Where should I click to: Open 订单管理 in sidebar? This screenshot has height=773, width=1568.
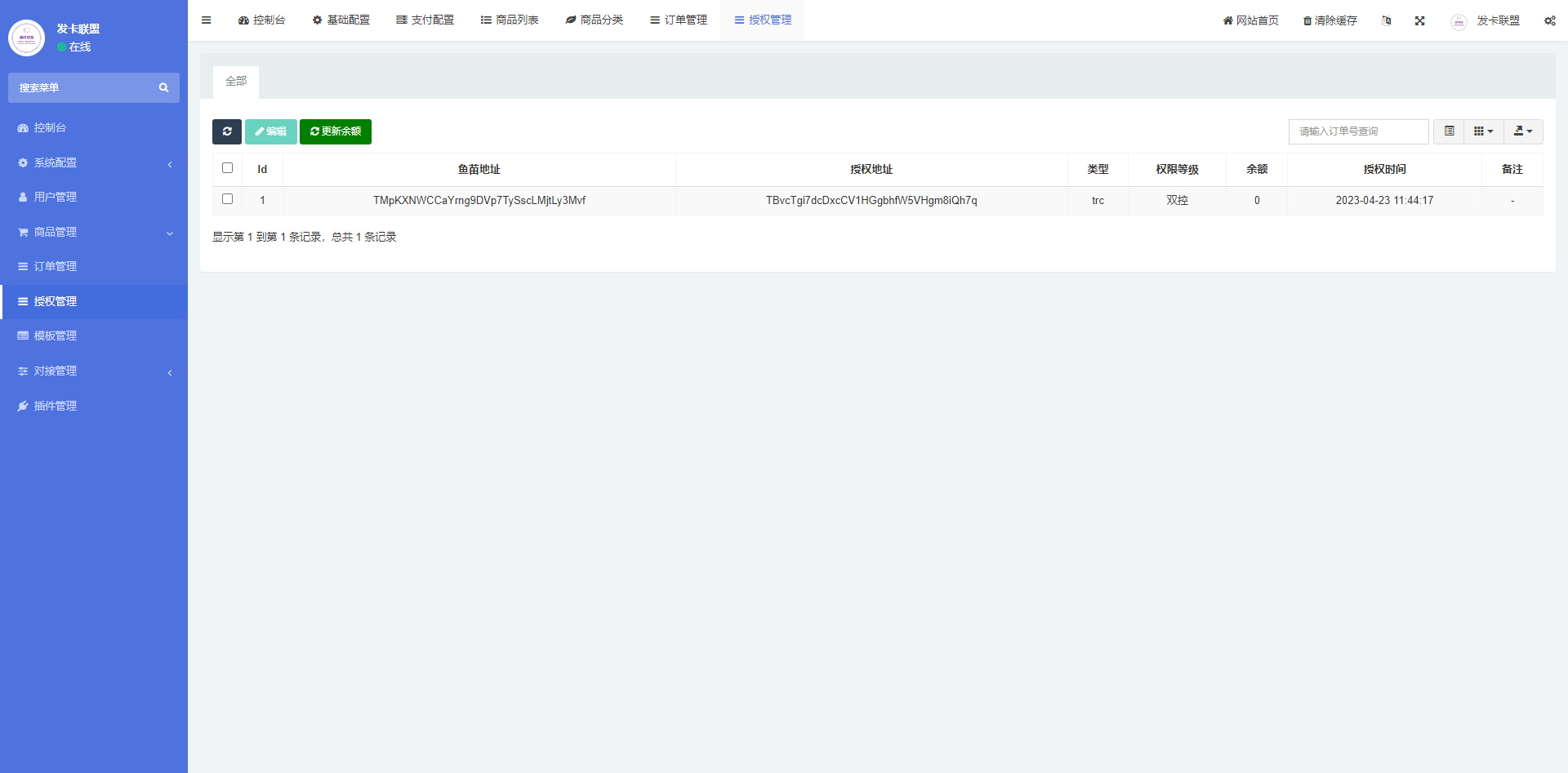(x=94, y=266)
